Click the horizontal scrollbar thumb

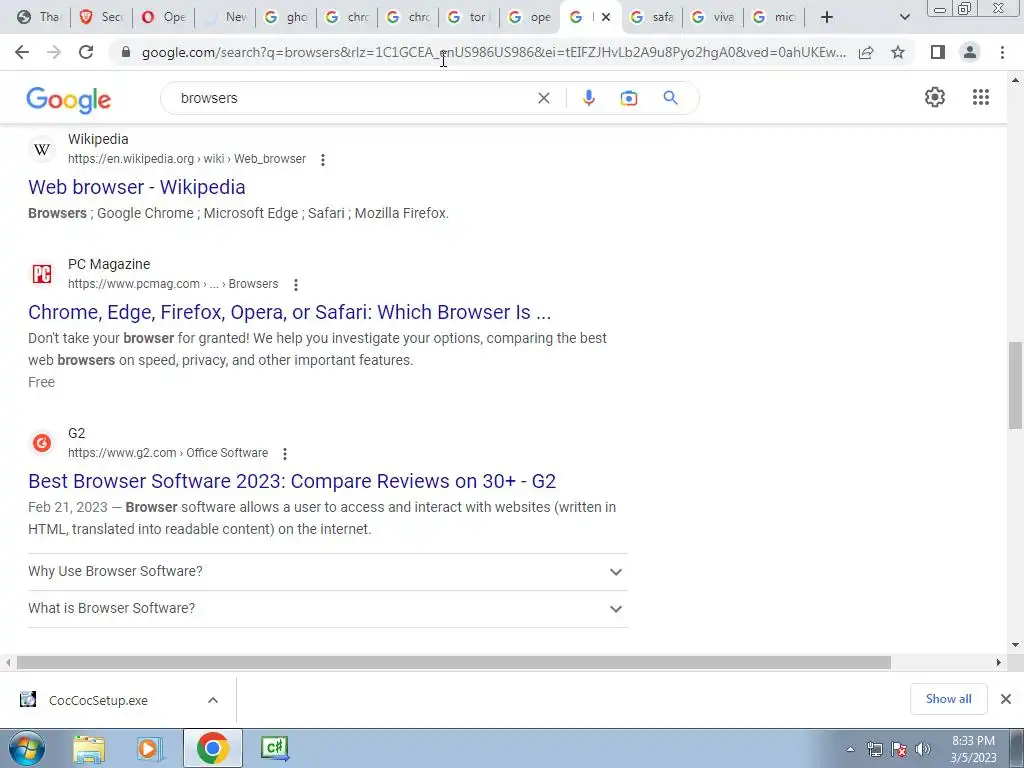(x=454, y=663)
